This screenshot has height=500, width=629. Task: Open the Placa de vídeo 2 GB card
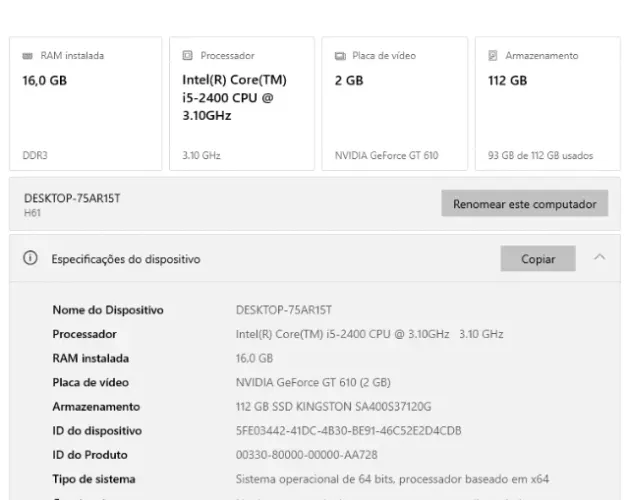click(395, 104)
